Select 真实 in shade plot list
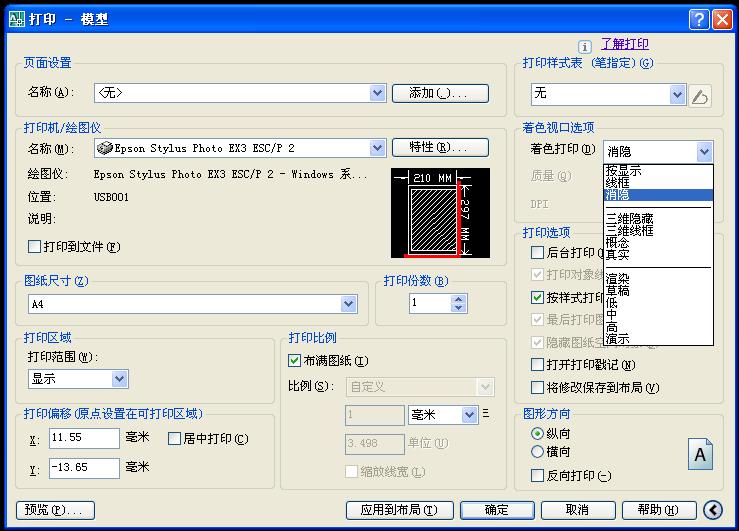Screen dimensions: 739x531 click(x=658, y=255)
